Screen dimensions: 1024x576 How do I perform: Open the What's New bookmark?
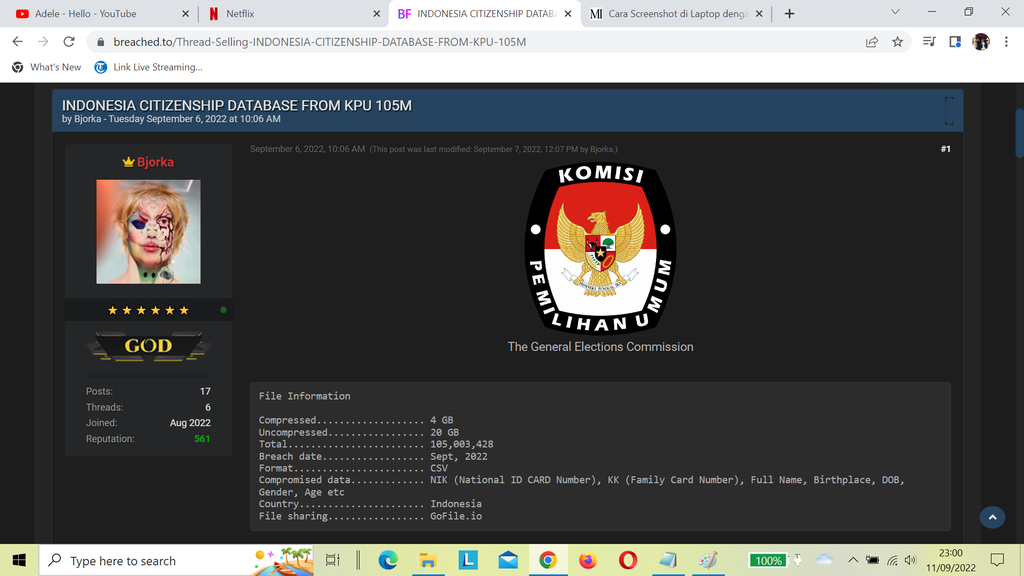(x=47, y=67)
